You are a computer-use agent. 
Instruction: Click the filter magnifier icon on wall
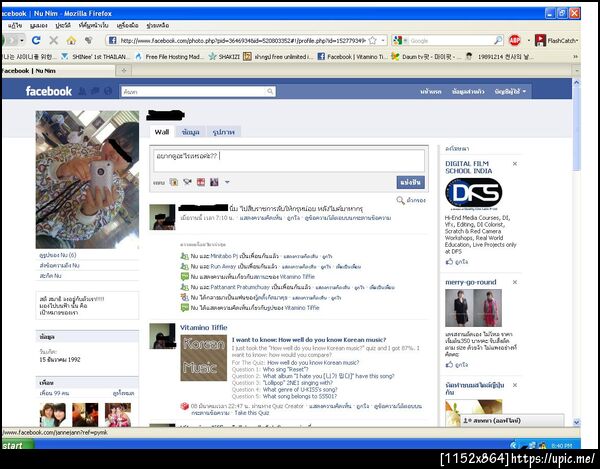[x=400, y=200]
